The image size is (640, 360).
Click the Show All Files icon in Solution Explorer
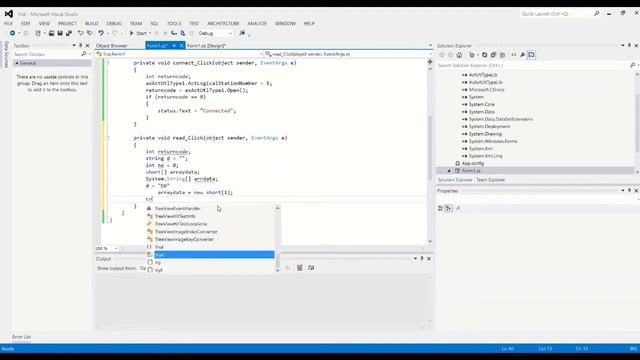(502, 55)
